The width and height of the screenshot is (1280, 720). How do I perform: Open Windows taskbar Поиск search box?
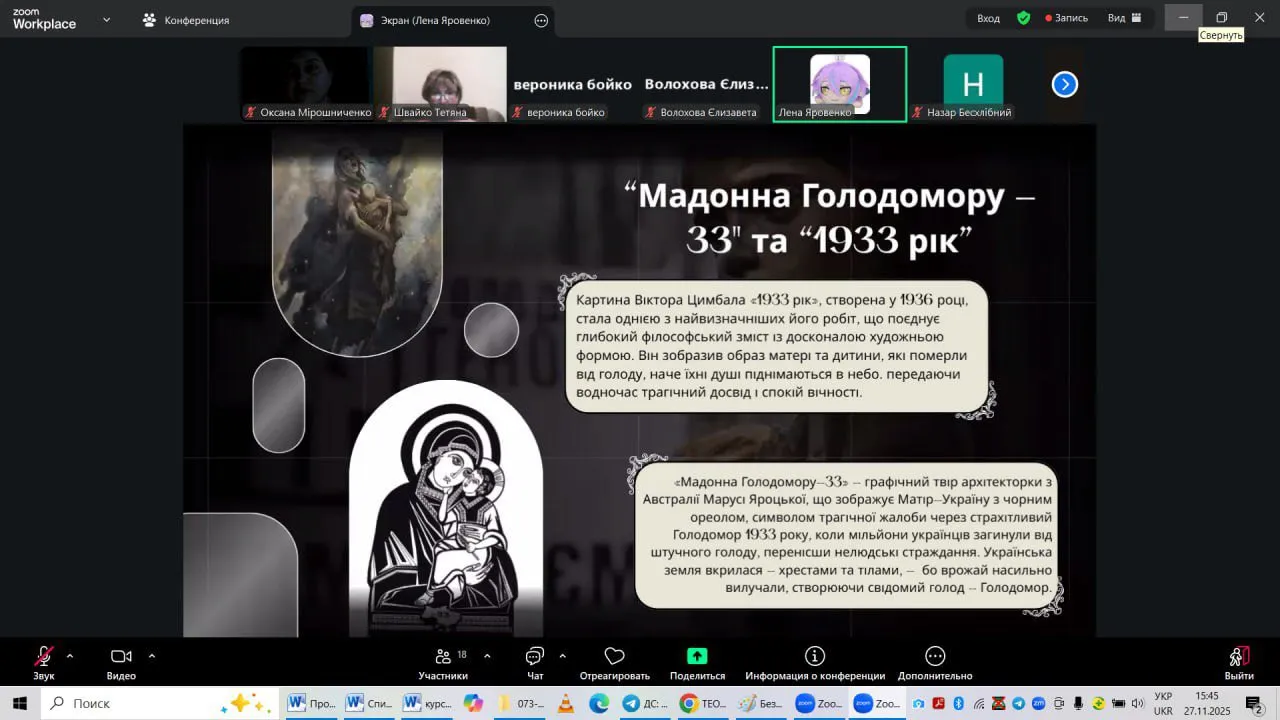(x=150, y=703)
